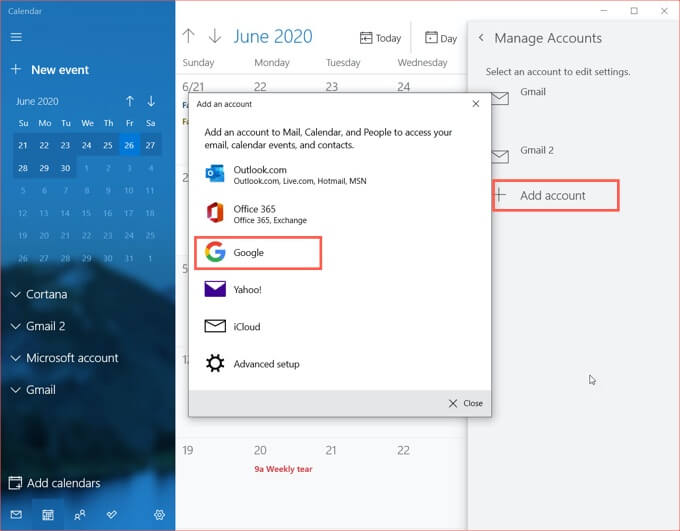Screen dimensions: 680x531
Task: Open the 9a Weekly team event
Action: (283, 469)
